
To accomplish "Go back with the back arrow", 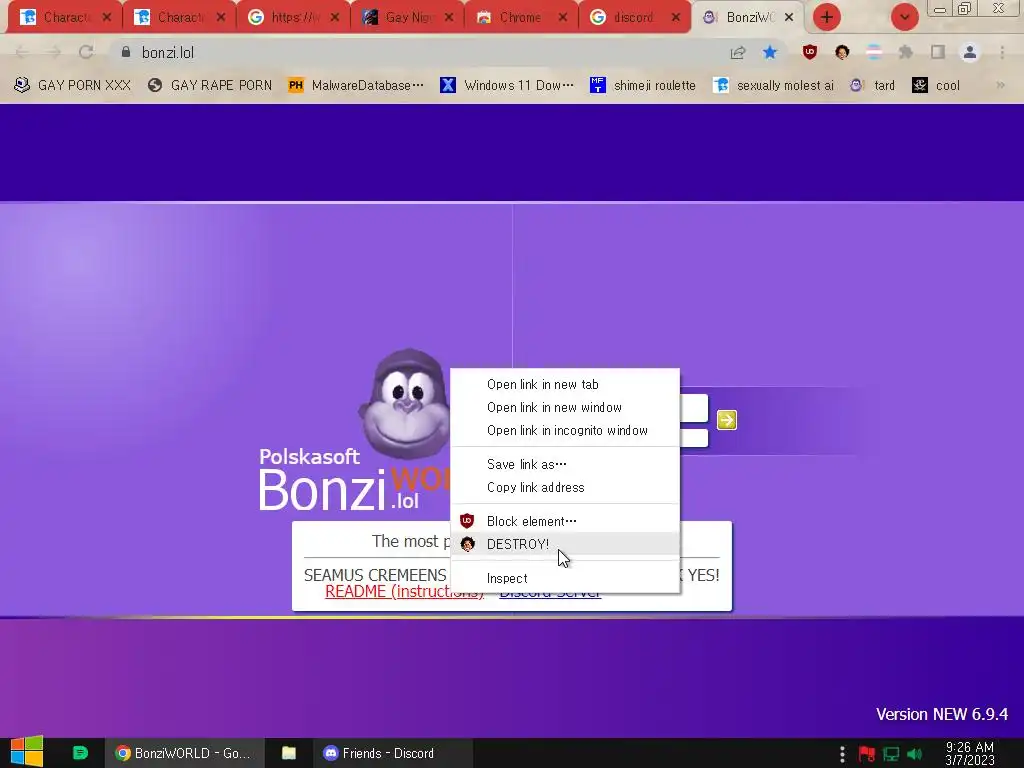I will (22, 52).
